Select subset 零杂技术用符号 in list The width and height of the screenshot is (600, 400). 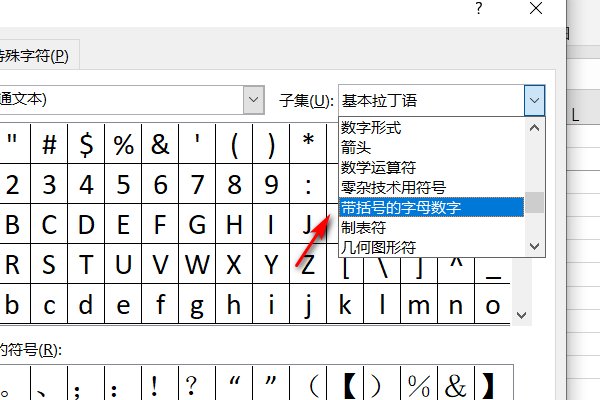432,187
